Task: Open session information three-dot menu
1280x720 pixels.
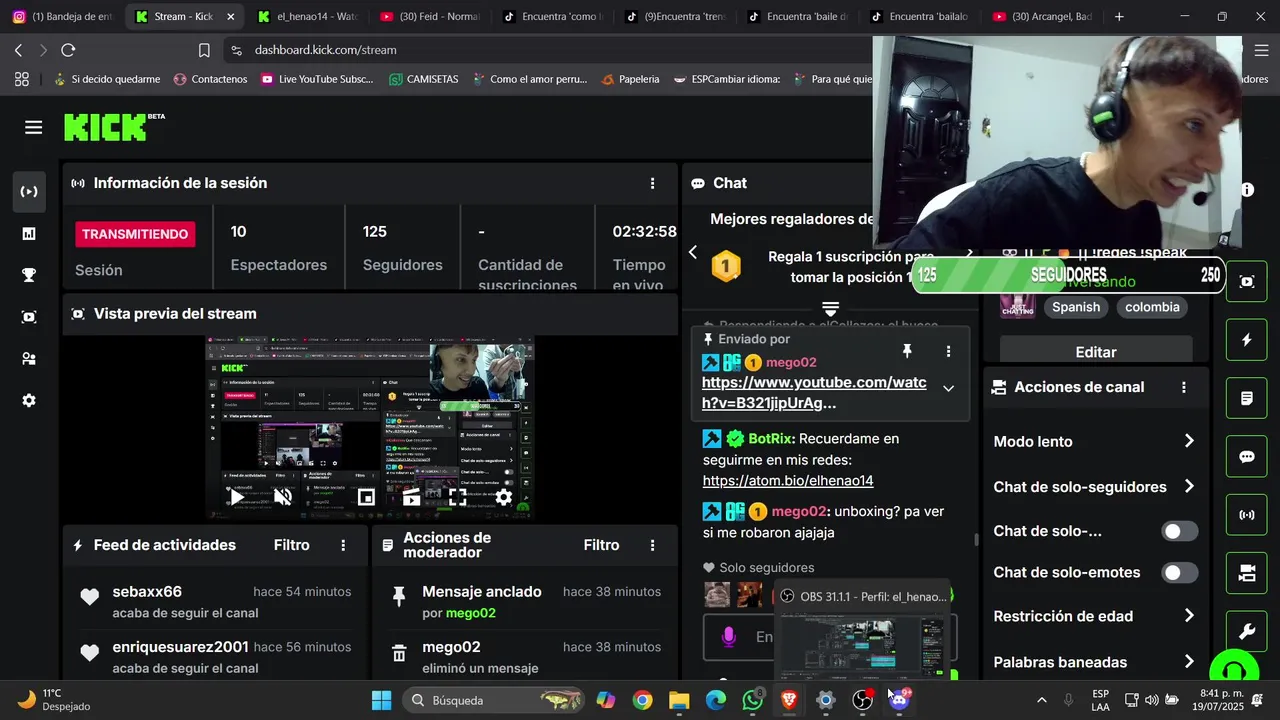Action: [x=652, y=183]
